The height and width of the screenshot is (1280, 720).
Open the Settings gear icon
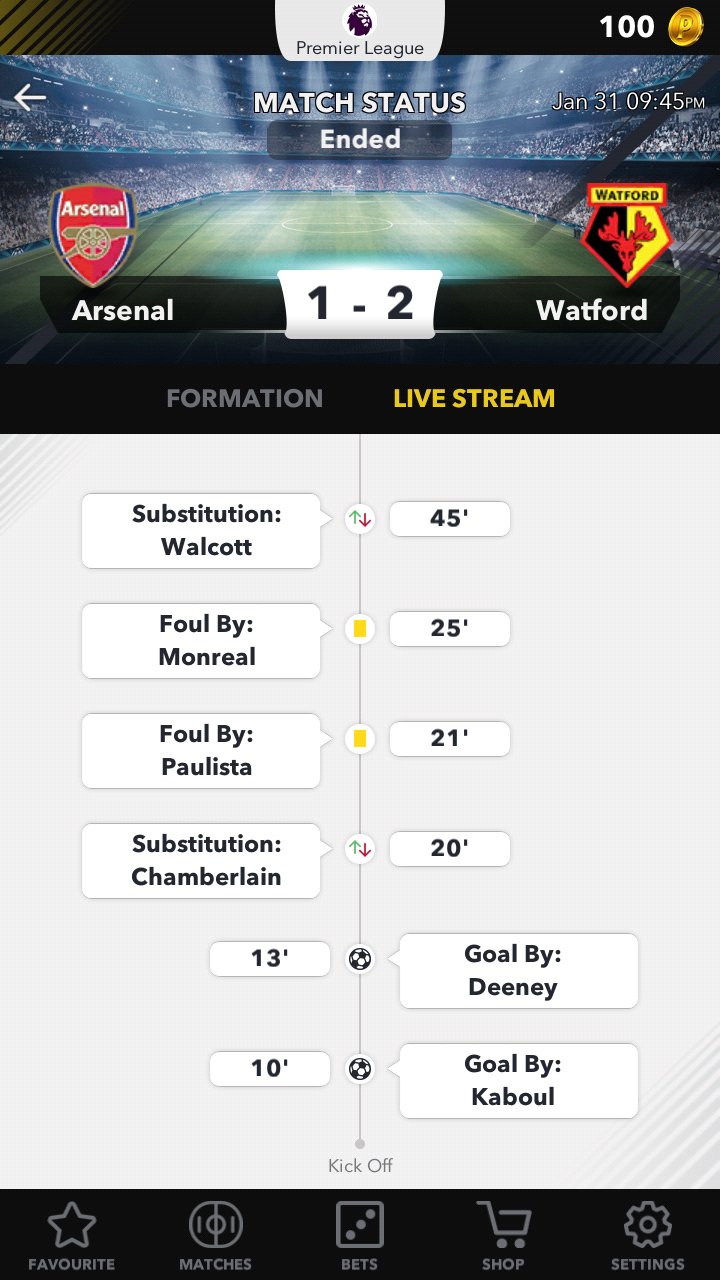647,1225
